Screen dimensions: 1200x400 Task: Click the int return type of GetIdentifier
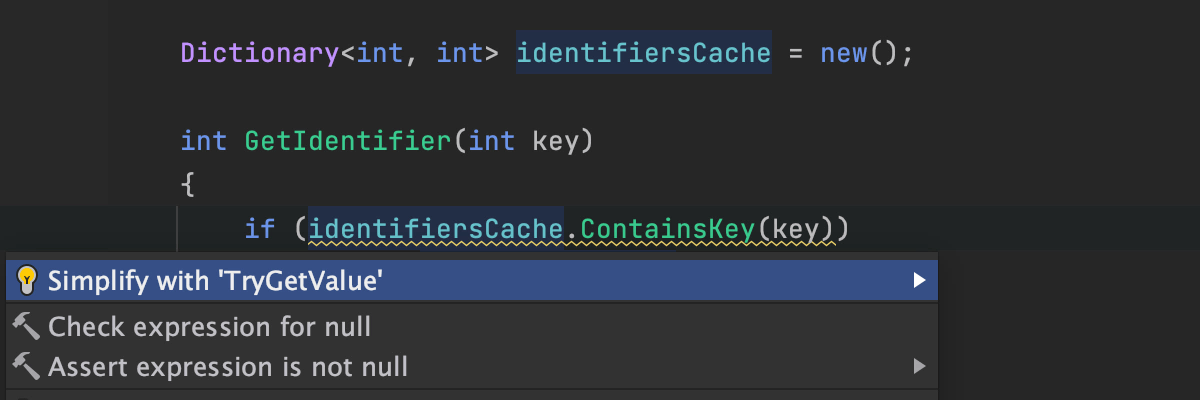pyautogui.click(x=204, y=141)
